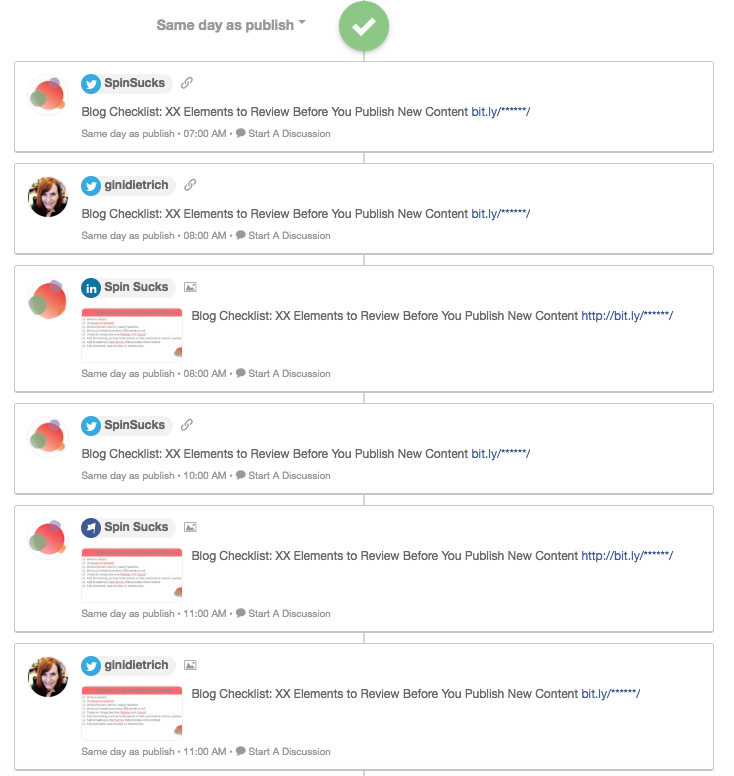
Task: Click the 11:00 AM time on the megaphone Spin Sucks post
Action: (206, 614)
